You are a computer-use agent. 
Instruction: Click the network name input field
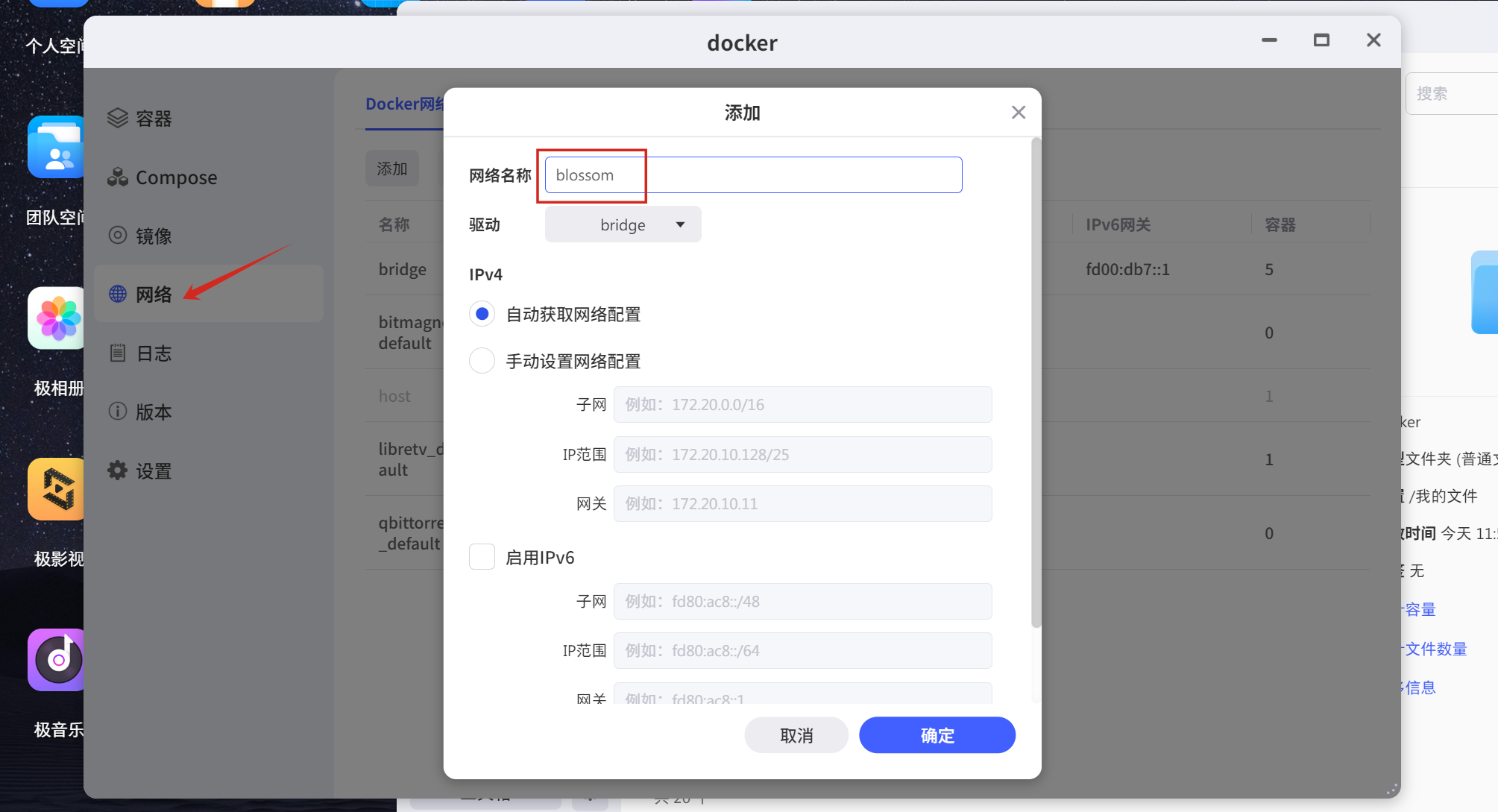(753, 175)
